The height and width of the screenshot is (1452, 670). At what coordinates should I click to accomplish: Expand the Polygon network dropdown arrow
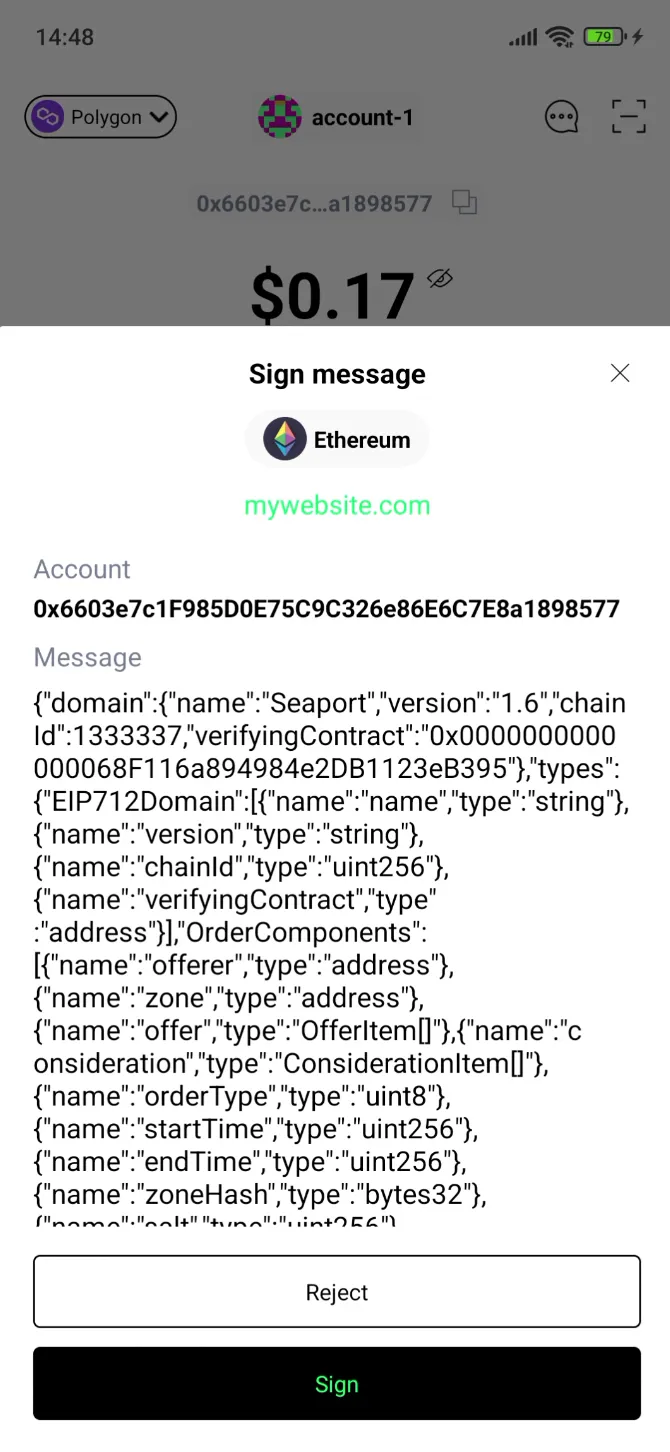pyautogui.click(x=159, y=117)
